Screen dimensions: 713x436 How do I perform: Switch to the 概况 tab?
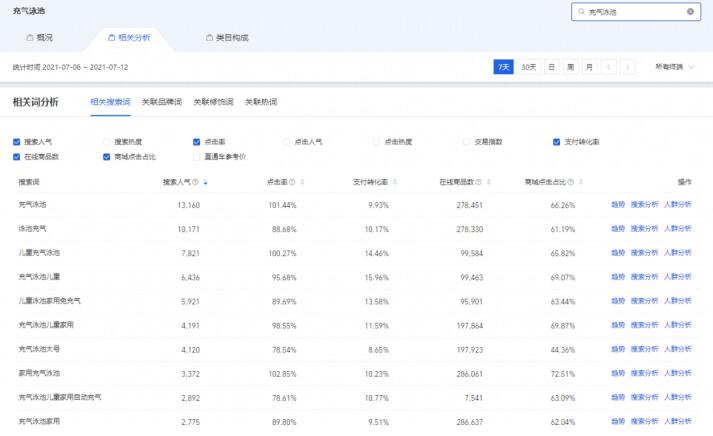[x=40, y=38]
